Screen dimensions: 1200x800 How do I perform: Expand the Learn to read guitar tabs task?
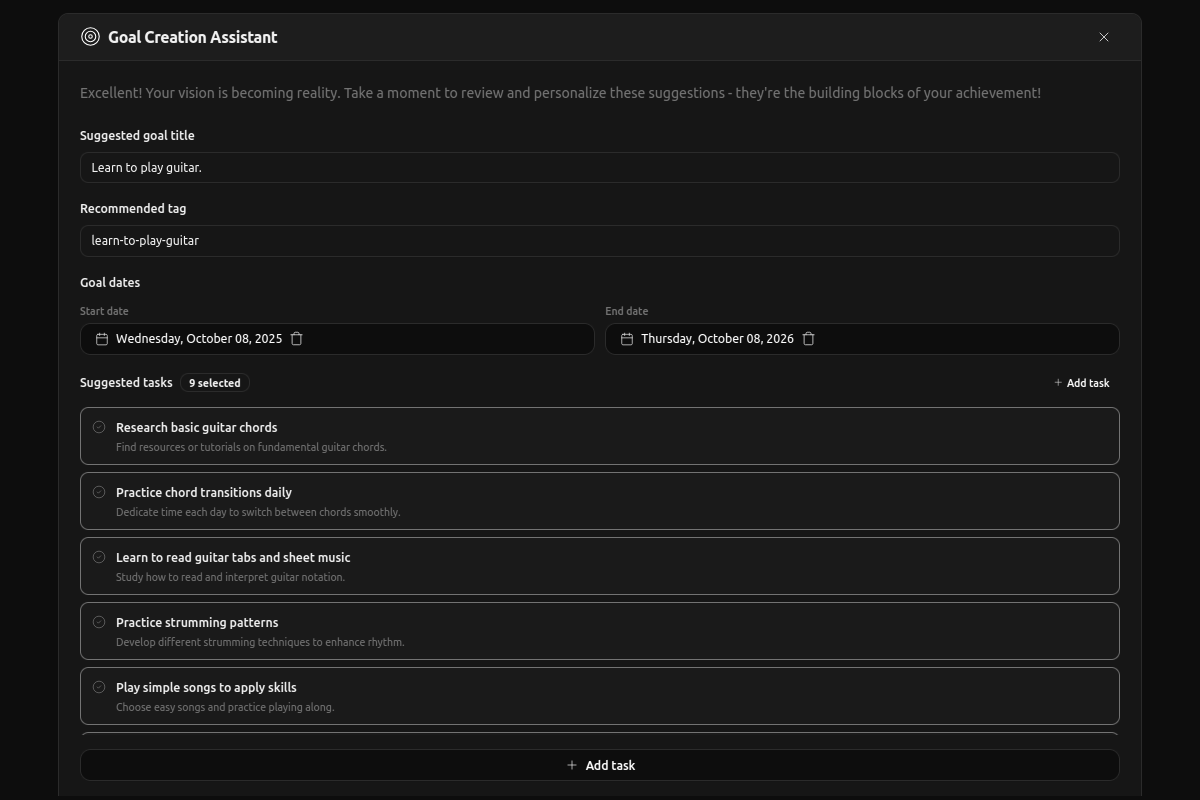click(600, 565)
